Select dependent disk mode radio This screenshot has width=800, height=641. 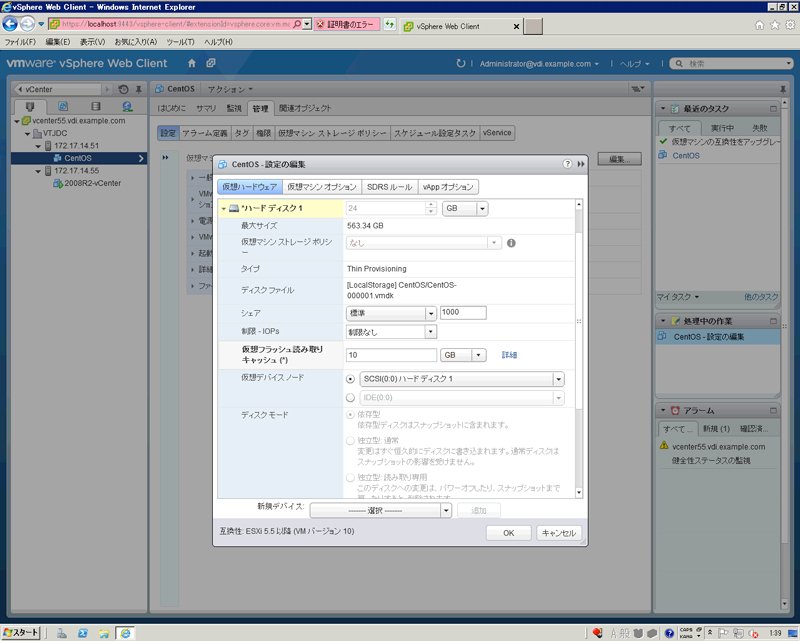pyautogui.click(x=350, y=414)
